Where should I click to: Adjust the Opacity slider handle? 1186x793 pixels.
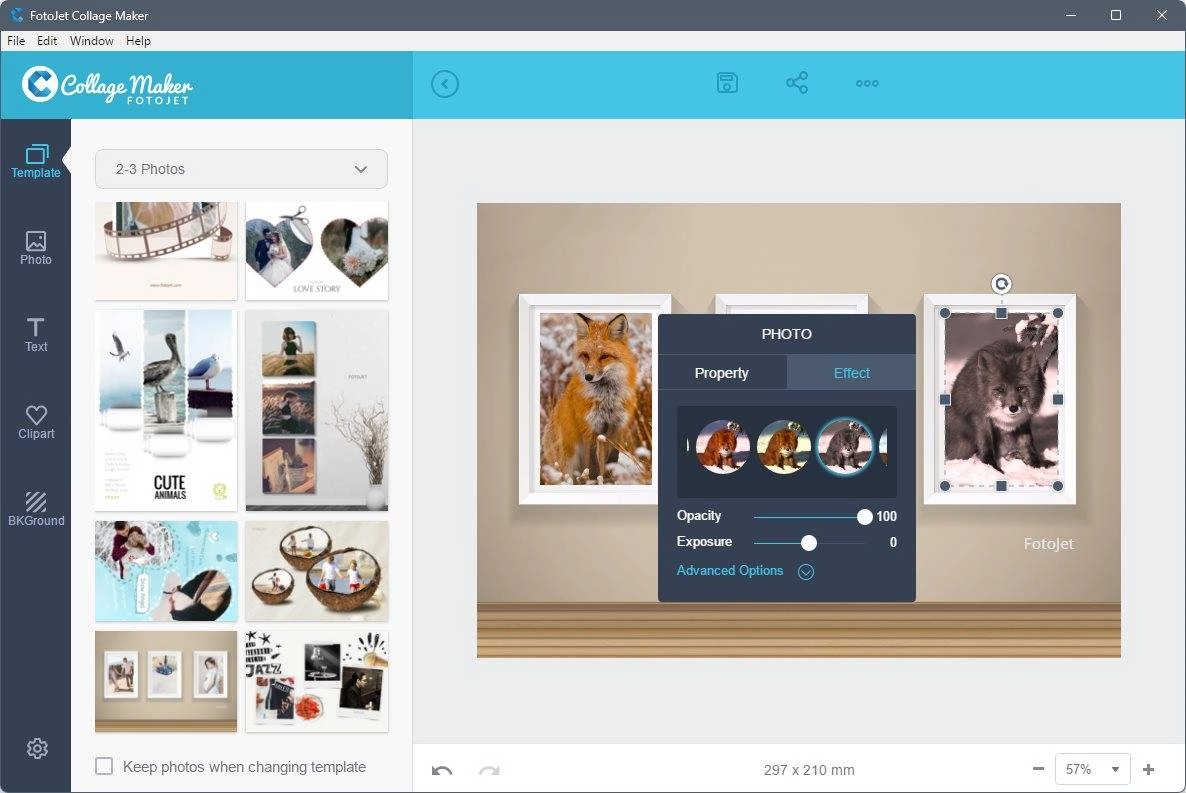pyautogui.click(x=865, y=517)
